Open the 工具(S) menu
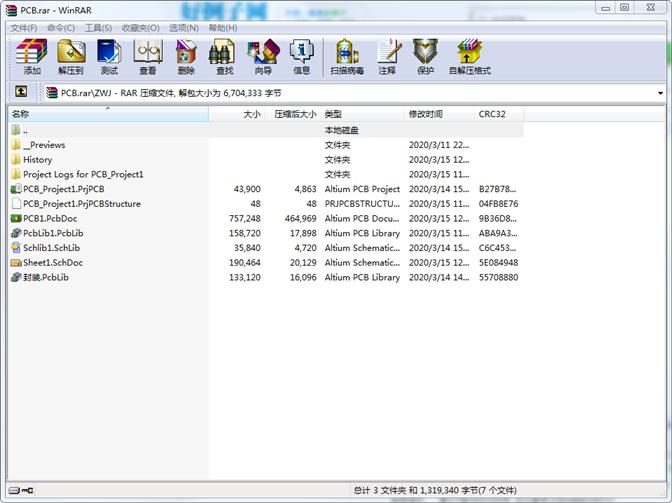The image size is (672, 503). coord(98,28)
